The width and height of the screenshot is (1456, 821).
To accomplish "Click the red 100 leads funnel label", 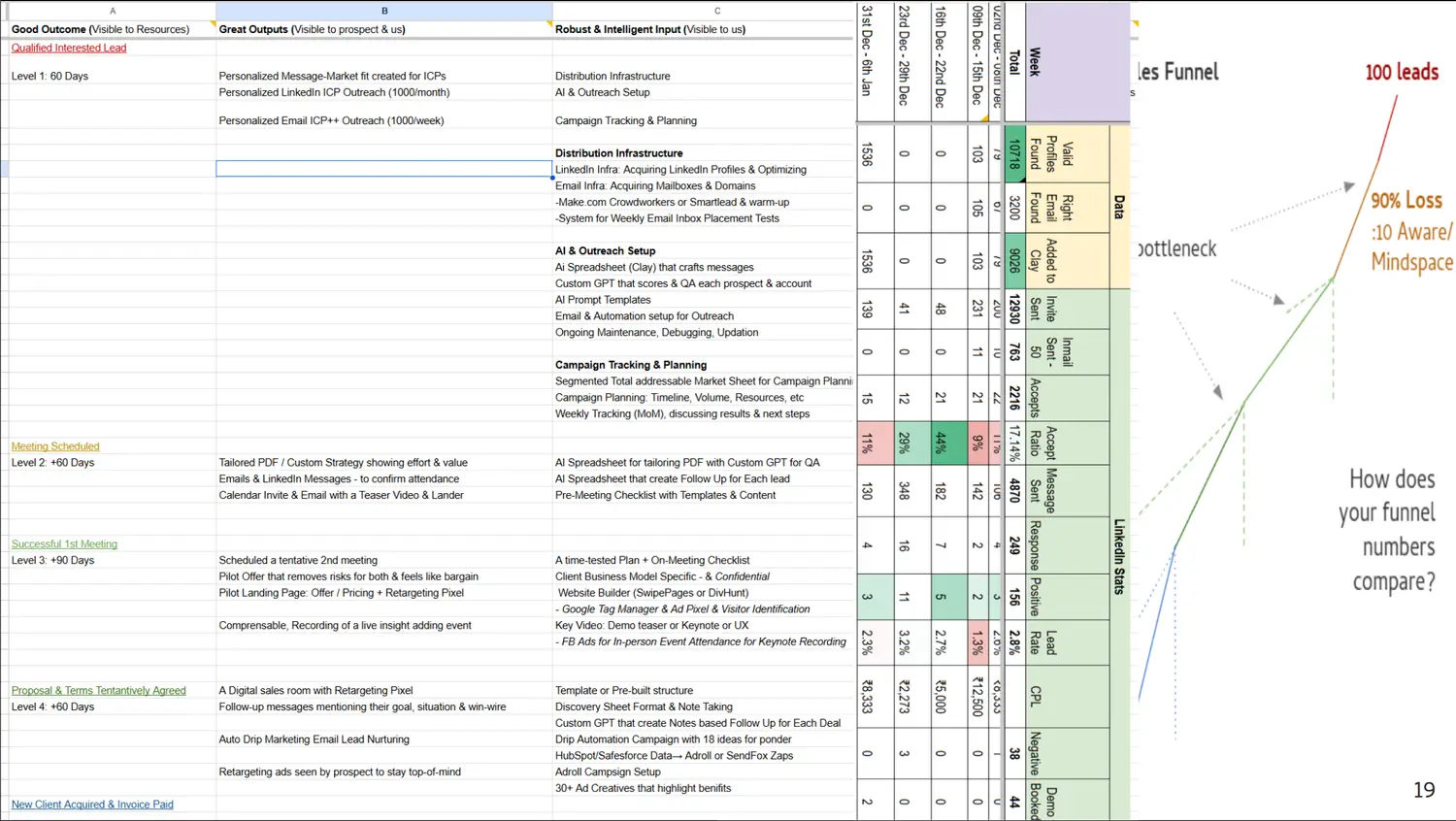I will coord(1402,72).
